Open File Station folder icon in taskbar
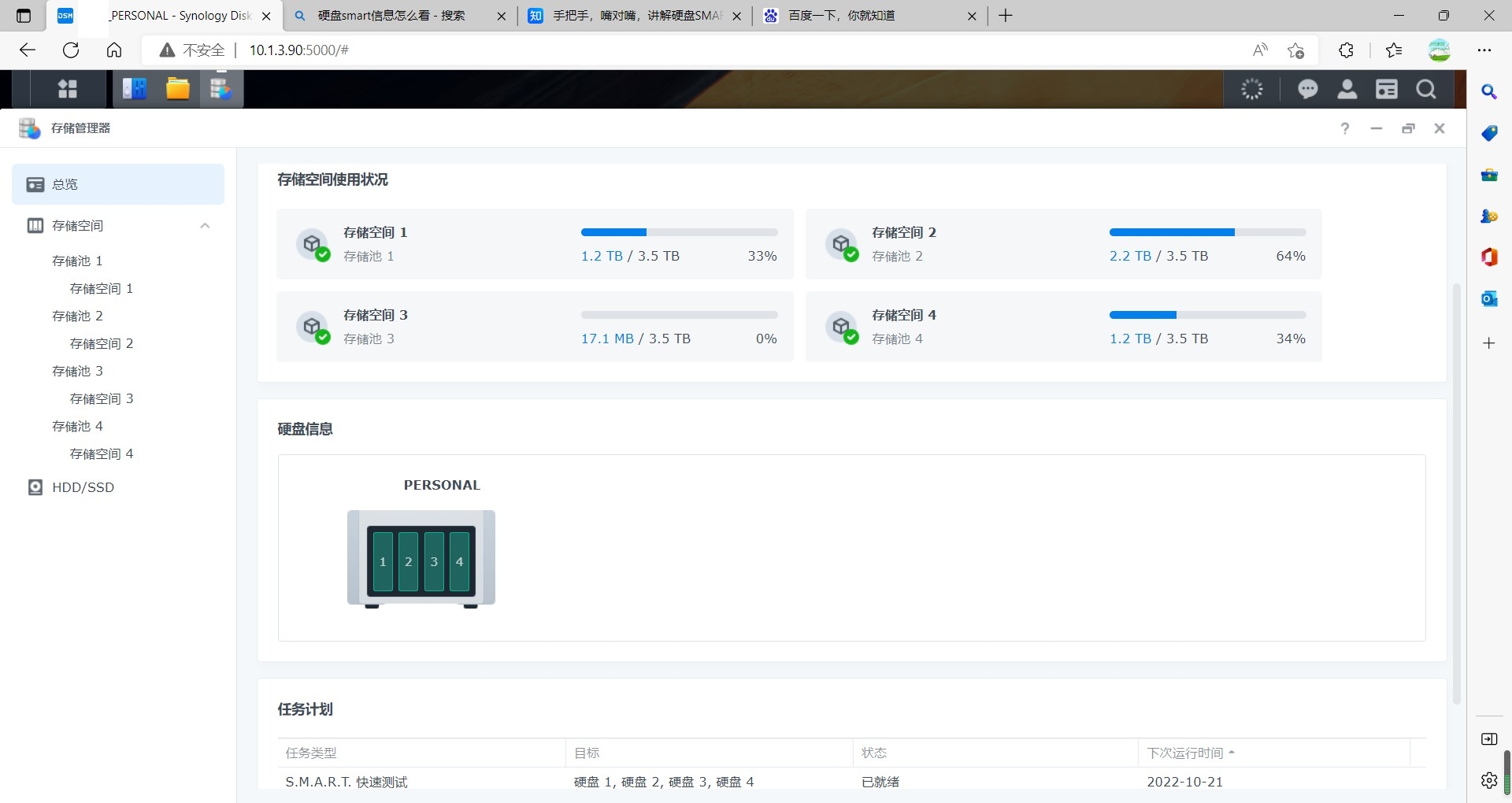Screen dimensions: 1512x803 coord(177,89)
